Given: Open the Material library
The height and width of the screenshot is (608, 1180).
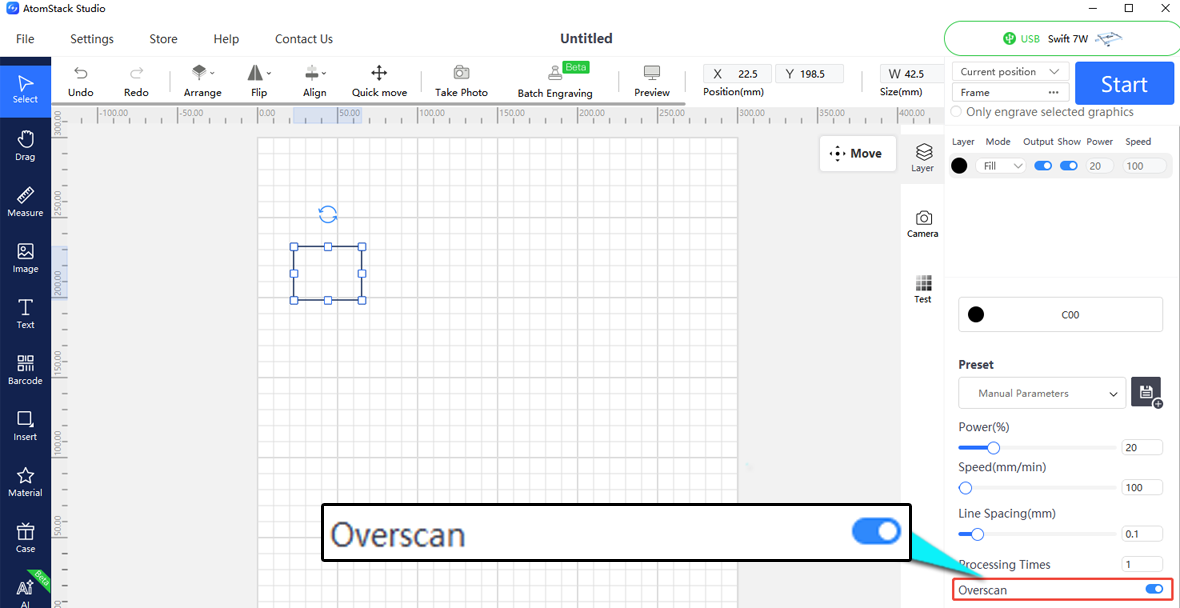Looking at the screenshot, I should click(26, 482).
